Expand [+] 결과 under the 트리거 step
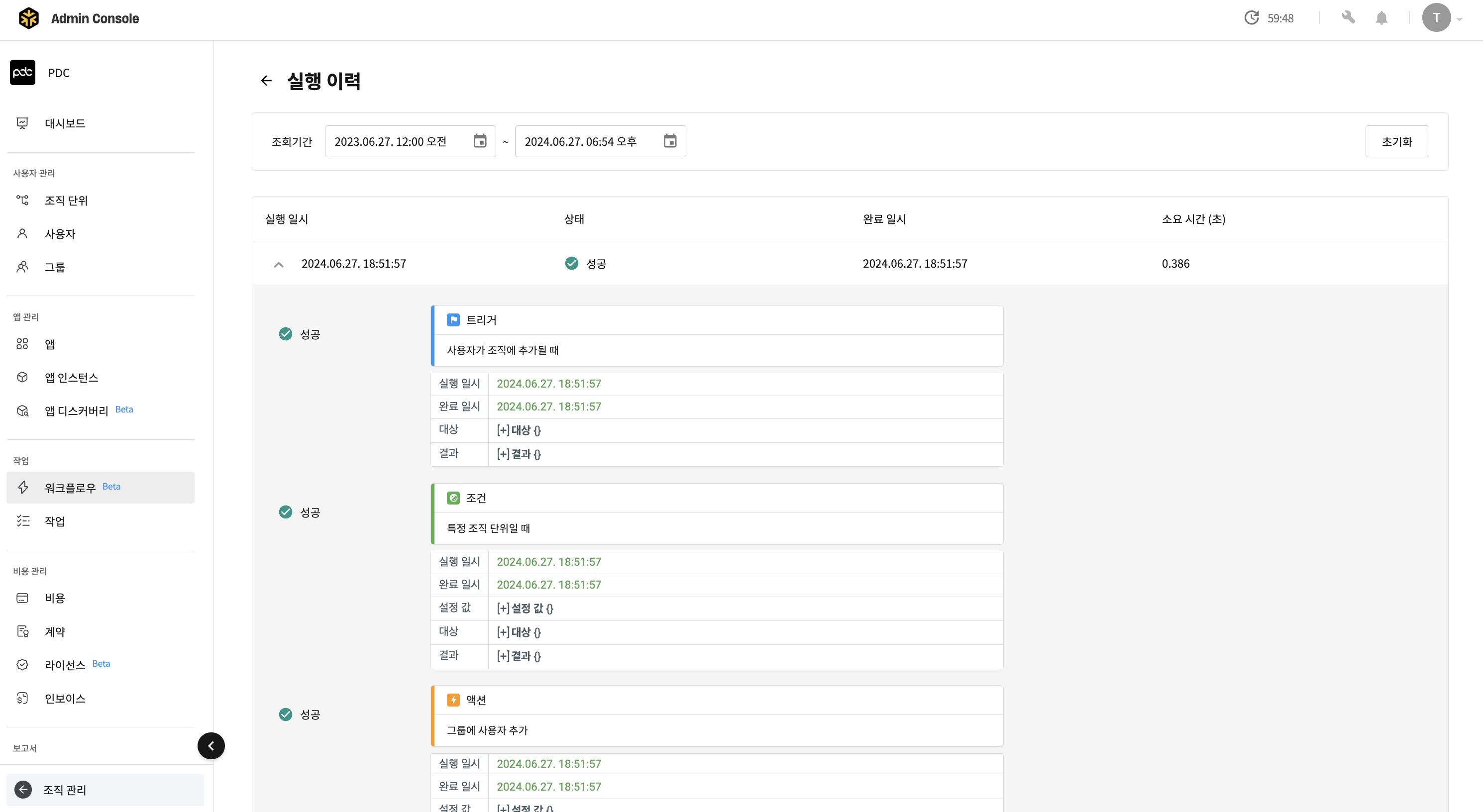 click(x=519, y=454)
